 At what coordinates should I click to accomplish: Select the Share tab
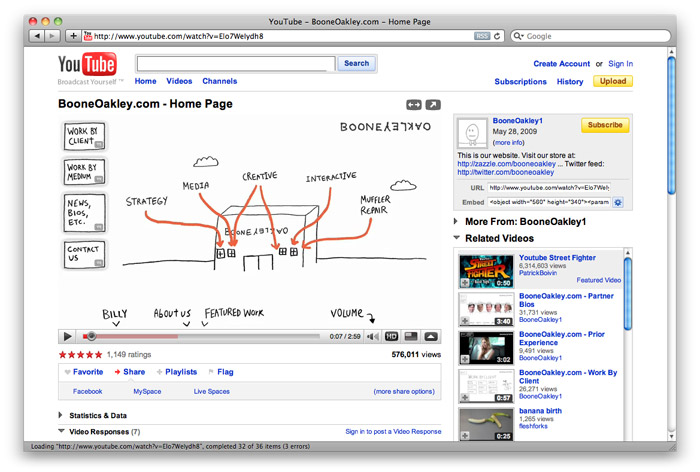click(130, 372)
